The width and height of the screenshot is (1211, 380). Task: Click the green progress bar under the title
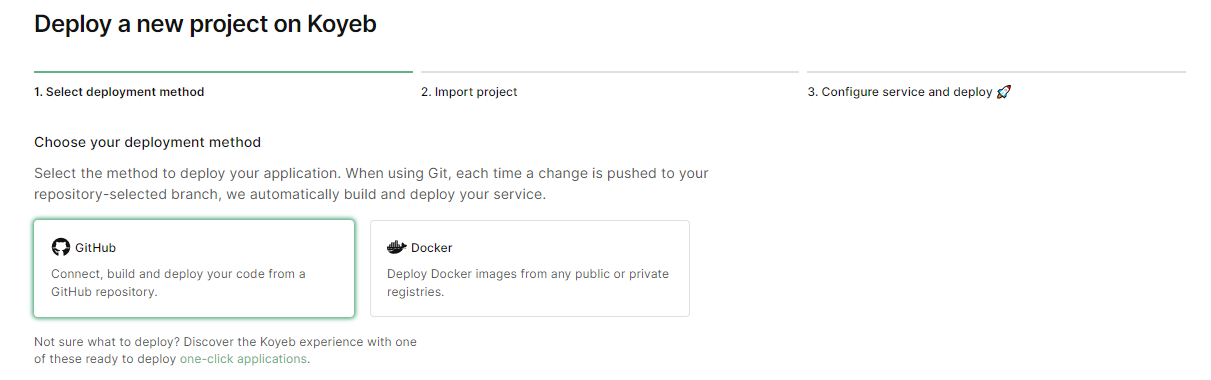223,72
